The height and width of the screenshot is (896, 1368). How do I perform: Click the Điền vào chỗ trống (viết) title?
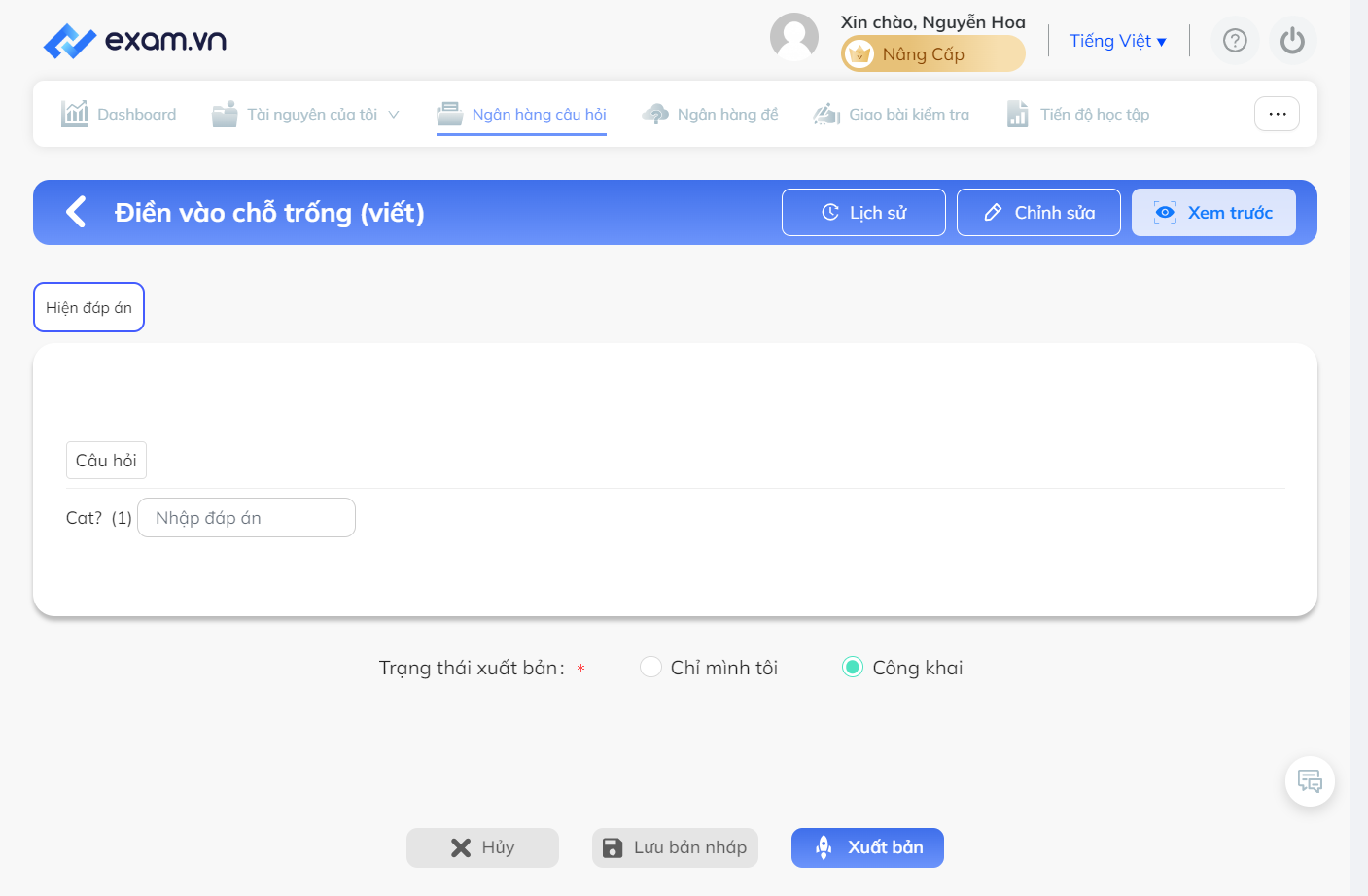point(269,213)
